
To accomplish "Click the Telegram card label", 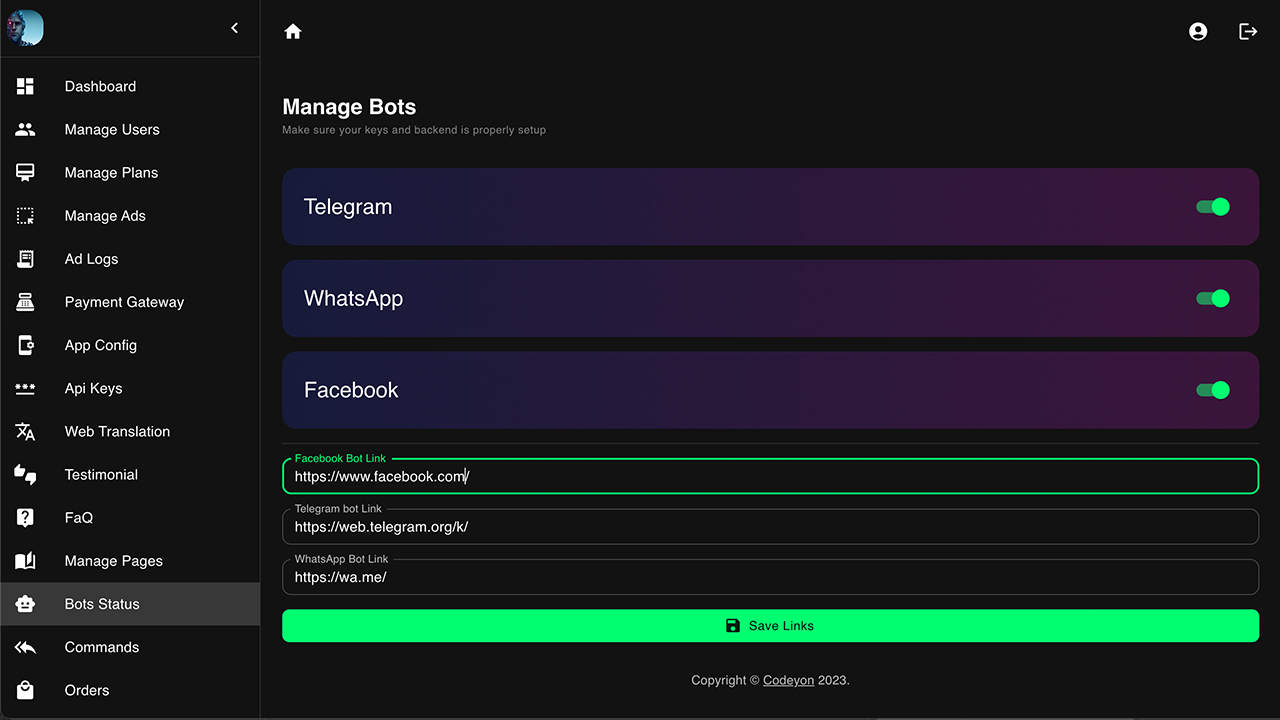I will [x=348, y=207].
